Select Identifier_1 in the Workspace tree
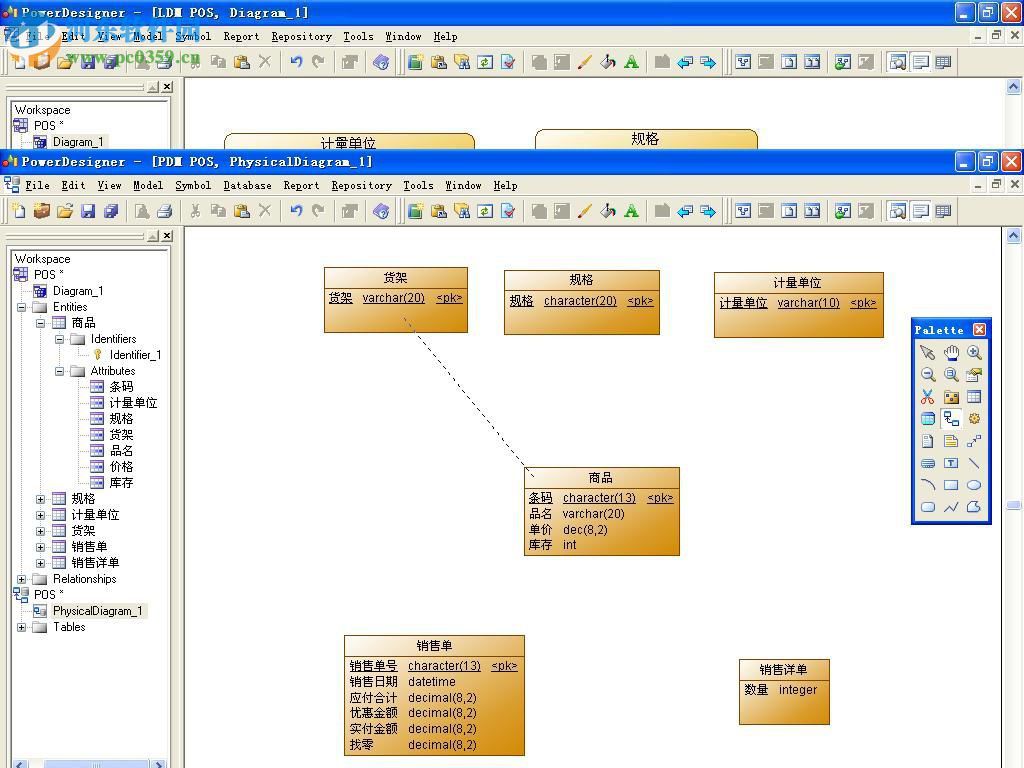 [x=135, y=356]
